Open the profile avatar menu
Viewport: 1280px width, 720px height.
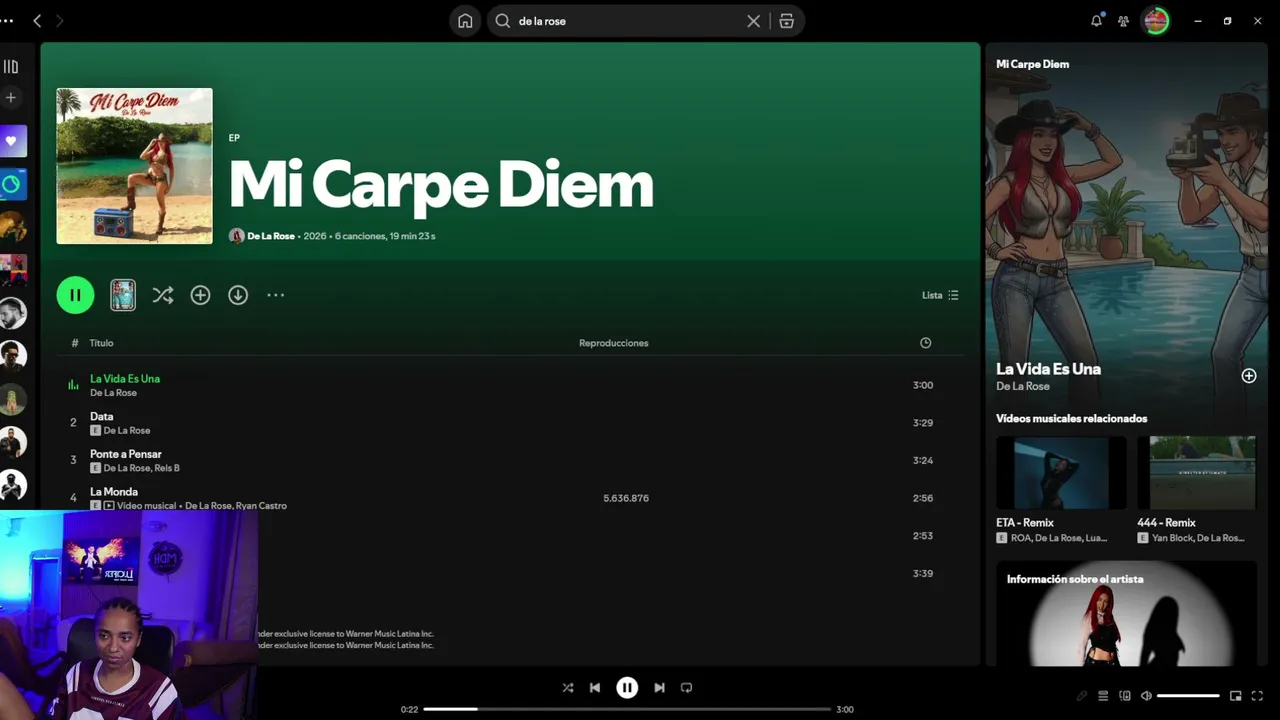point(1156,21)
